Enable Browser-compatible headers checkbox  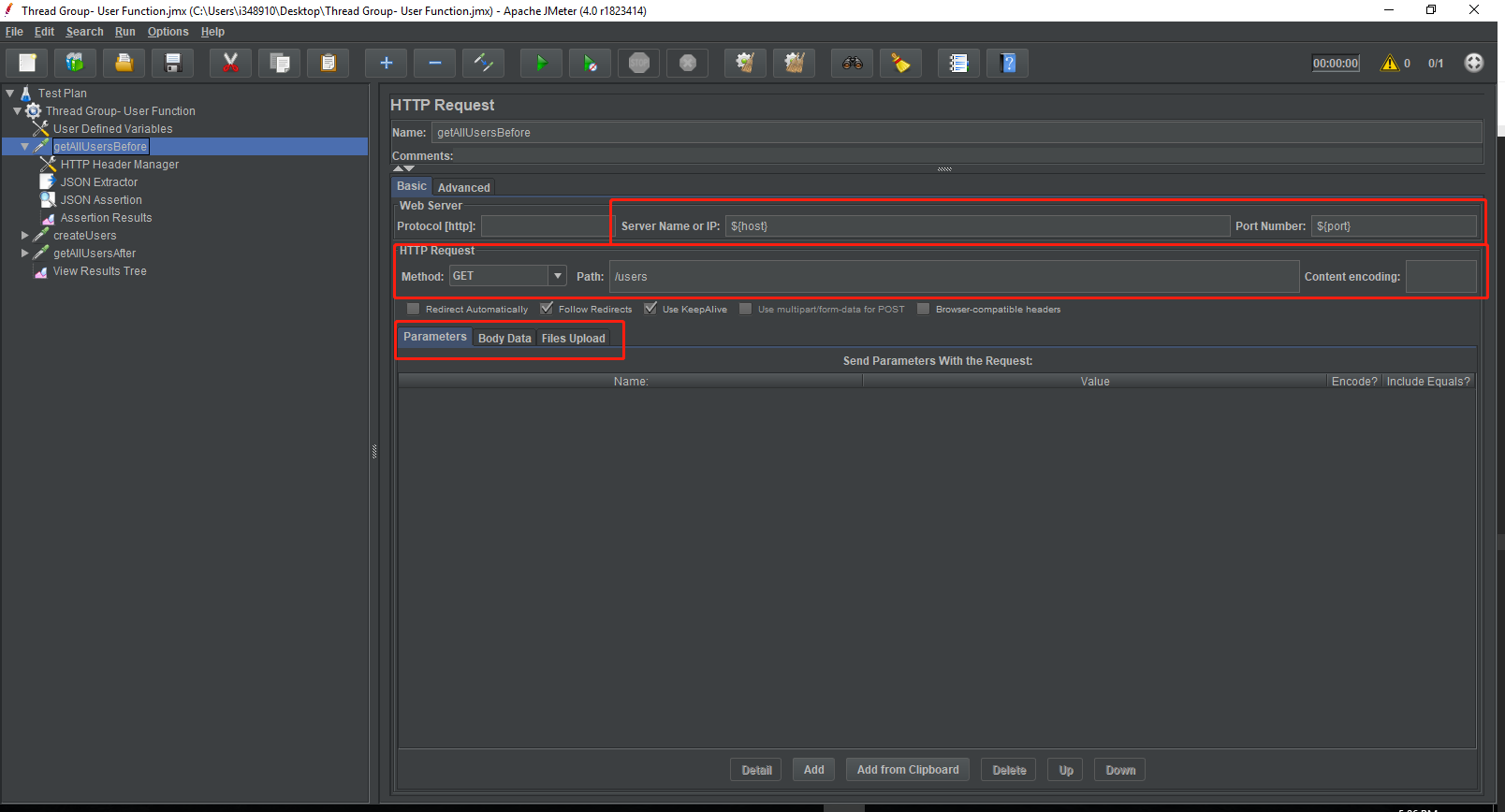pyautogui.click(x=923, y=309)
